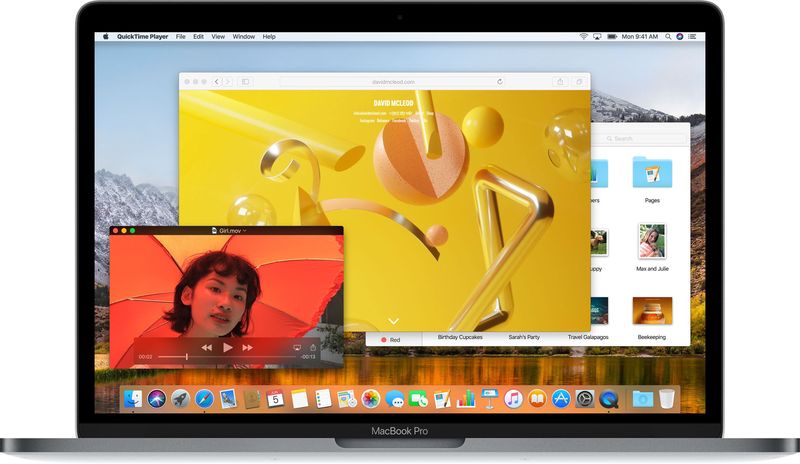The height and width of the screenshot is (464, 800).
Task: Open Trash in the Dock
Action: point(666,399)
